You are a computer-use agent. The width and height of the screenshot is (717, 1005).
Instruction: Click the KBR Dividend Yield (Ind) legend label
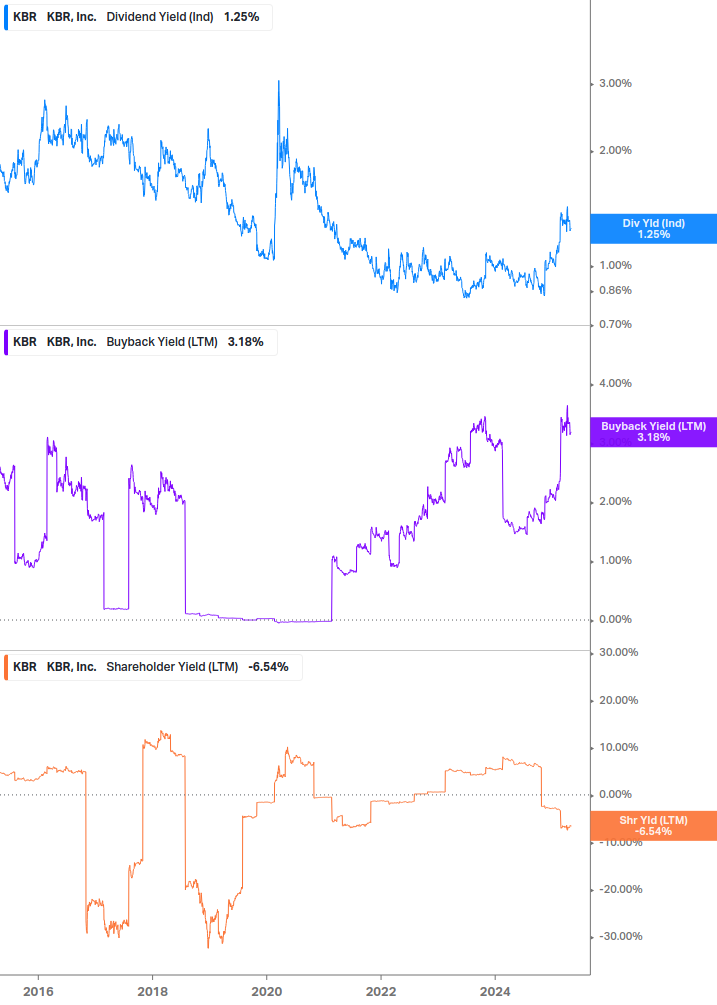coord(138,17)
